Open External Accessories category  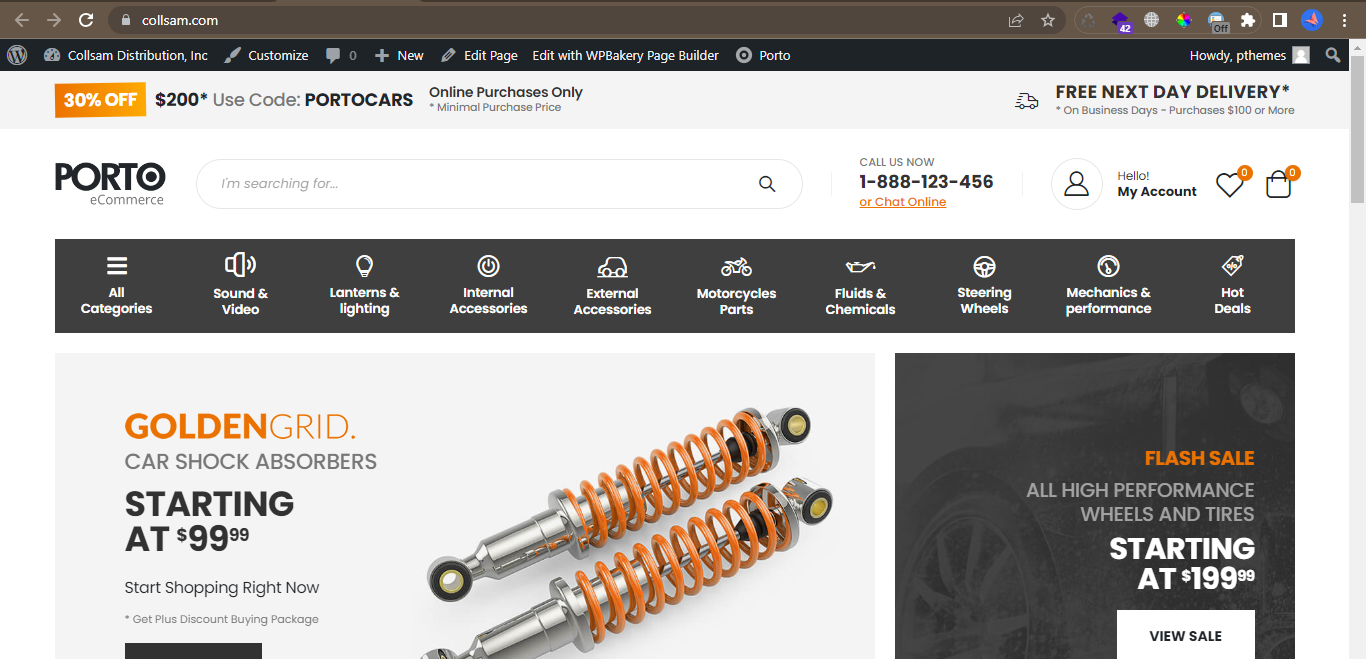[x=612, y=285]
